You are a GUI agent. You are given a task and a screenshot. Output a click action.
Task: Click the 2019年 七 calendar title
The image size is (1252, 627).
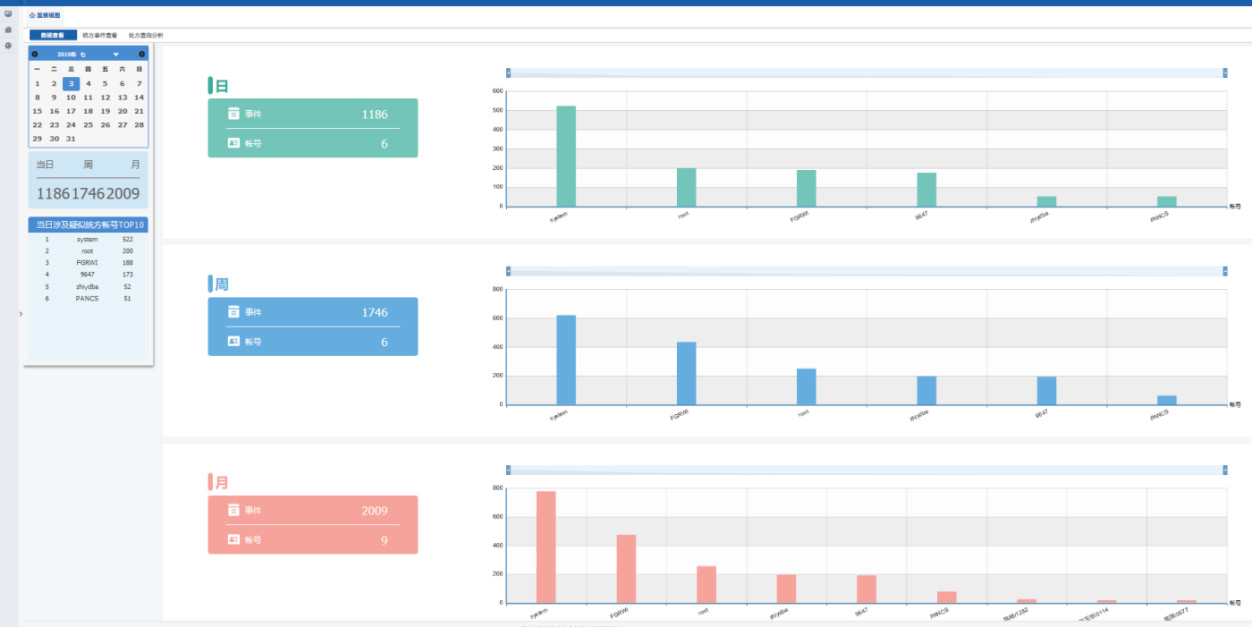[72, 53]
